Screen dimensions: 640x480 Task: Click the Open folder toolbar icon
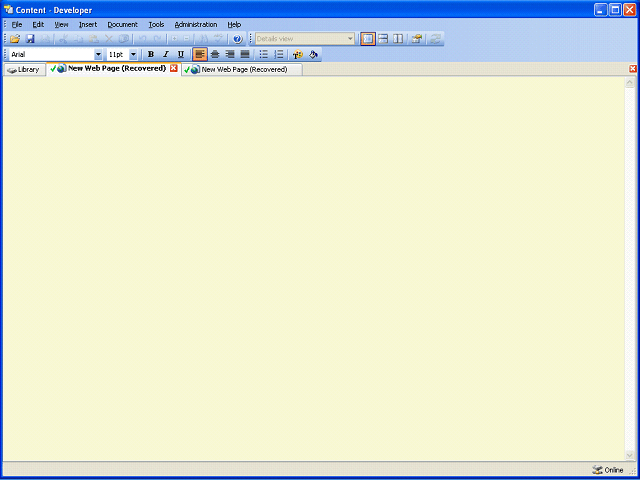15,39
